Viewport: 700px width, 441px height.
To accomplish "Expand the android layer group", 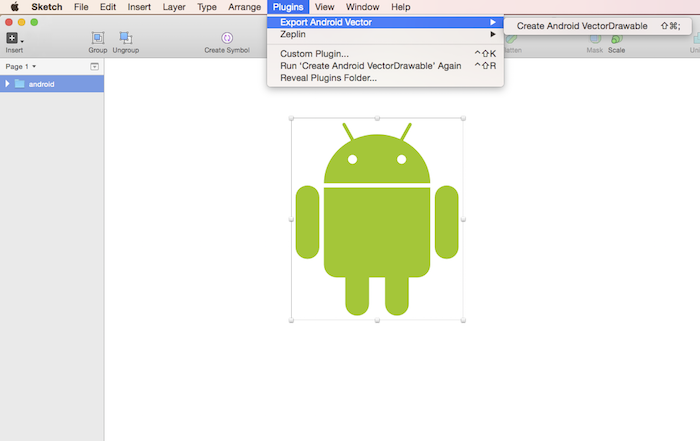I will (x=7, y=83).
